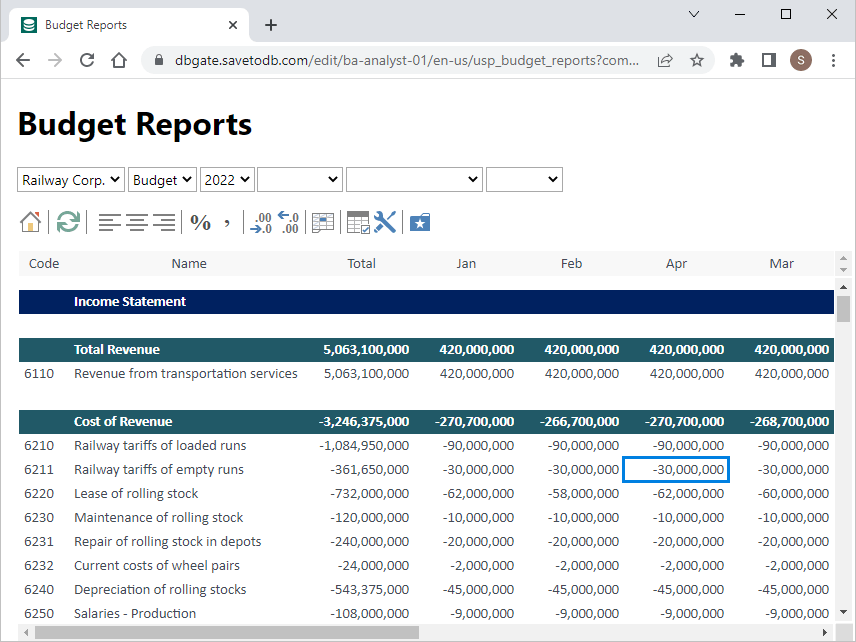Open the tab search chevron in title bar
Image resolution: width=856 pixels, height=642 pixels.
pos(694,14)
